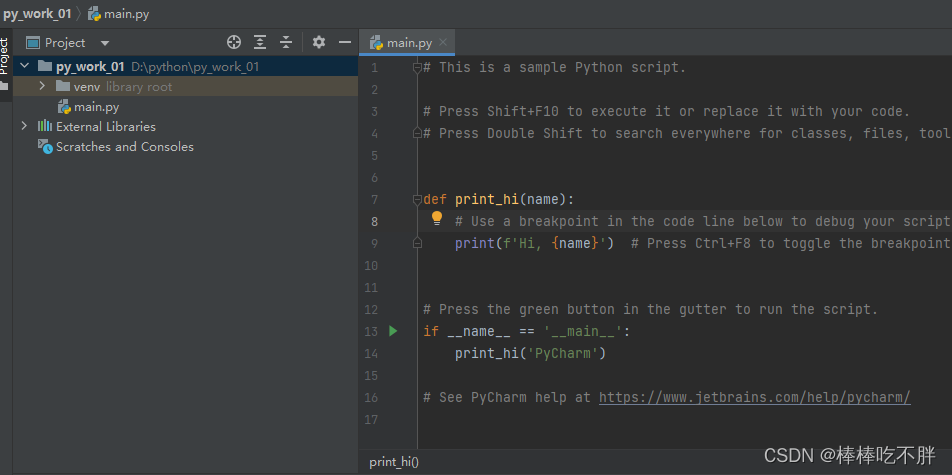
Task: Toggle code fold marker on line 4
Action: pos(417,133)
